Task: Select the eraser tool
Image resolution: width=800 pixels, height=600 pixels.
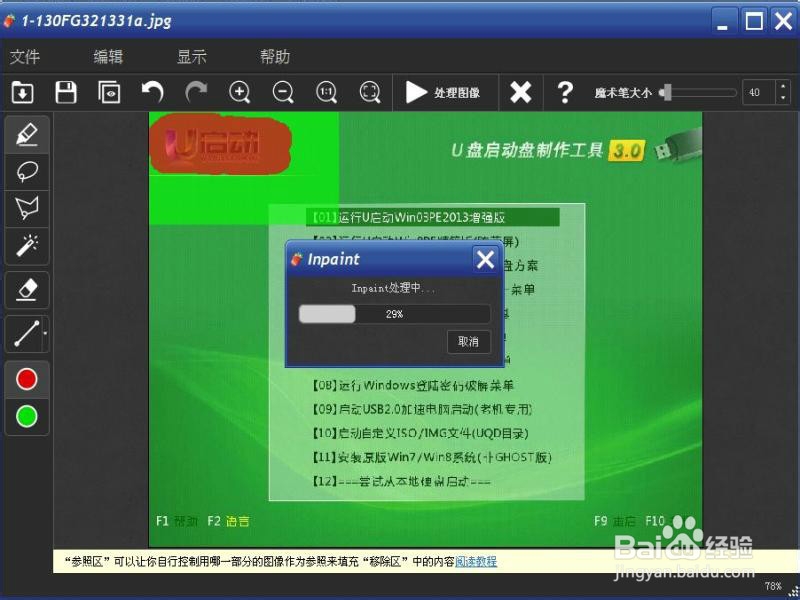Action: click(27, 290)
